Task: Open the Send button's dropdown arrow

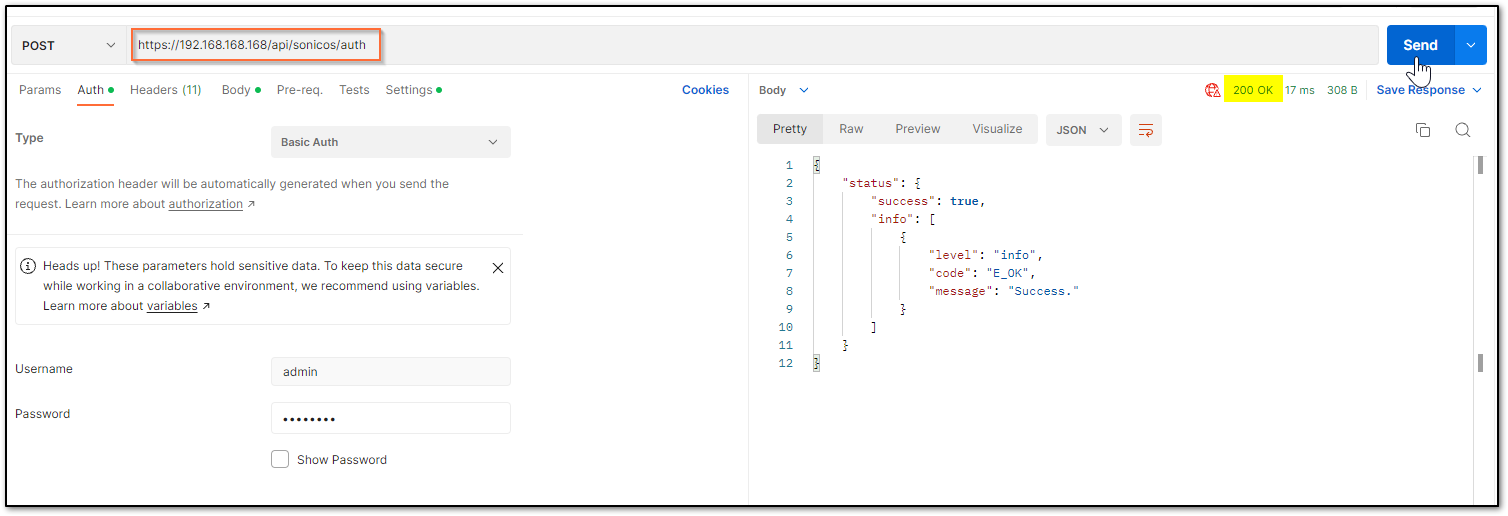Action: (x=1470, y=45)
